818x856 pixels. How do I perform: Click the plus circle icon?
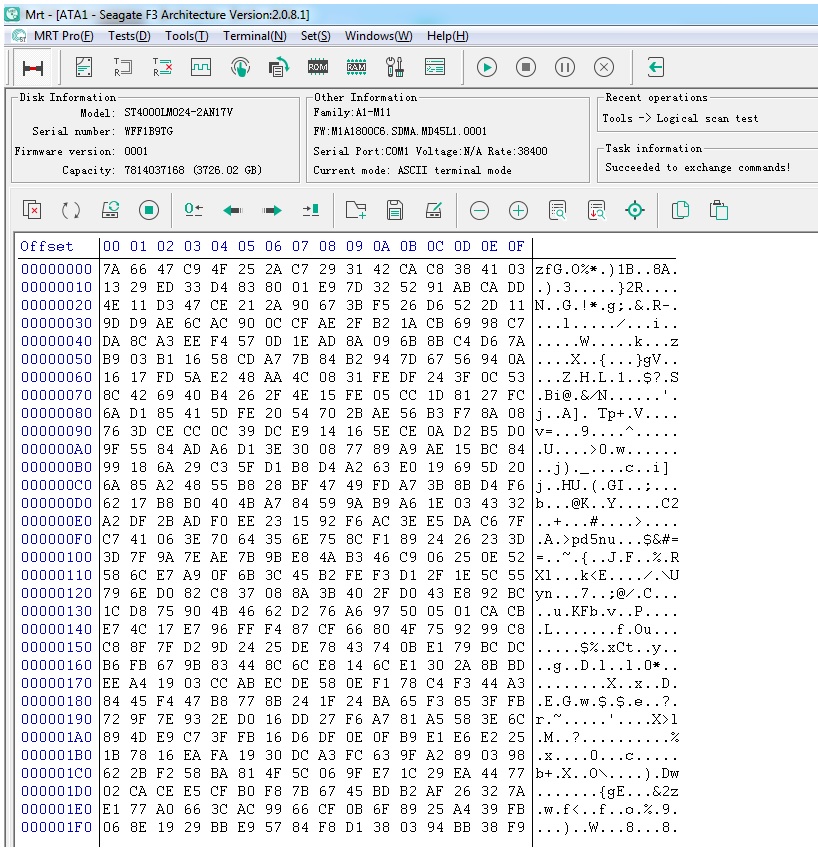click(518, 210)
